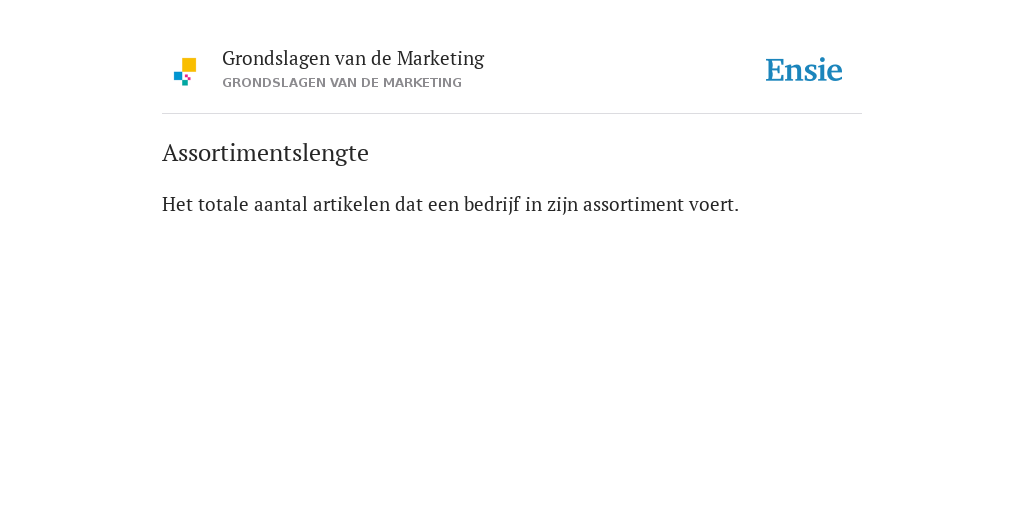Click the word MARKETING in the gray subtitle

[423, 83]
